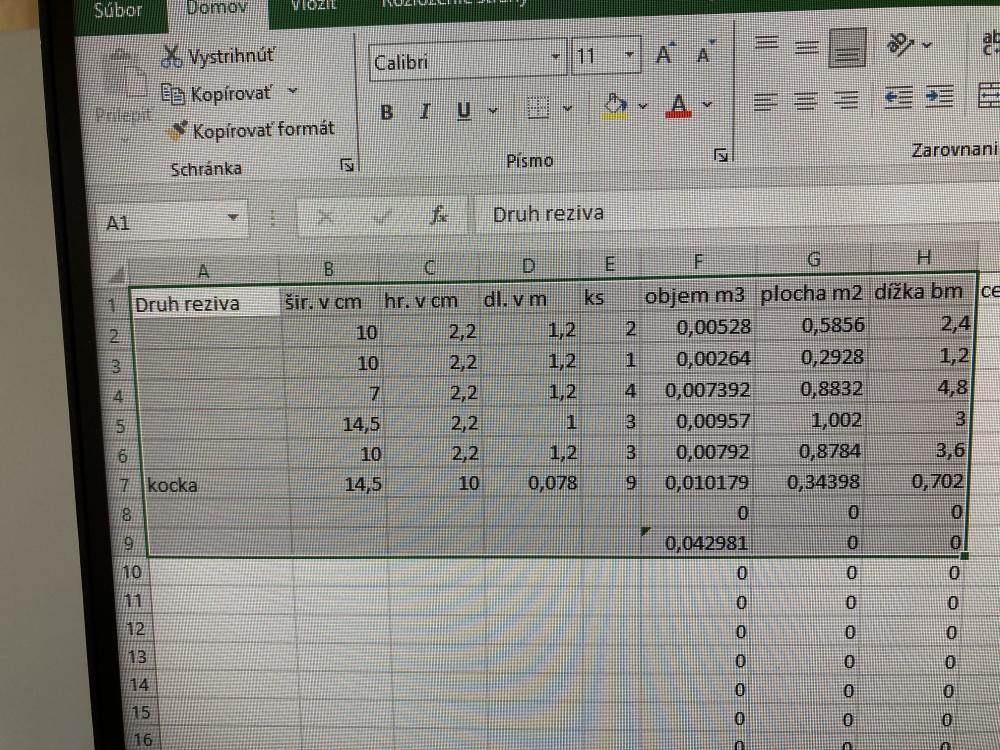Increase font size with larger A icon
Screen dimensions: 1000x750
click(665, 56)
